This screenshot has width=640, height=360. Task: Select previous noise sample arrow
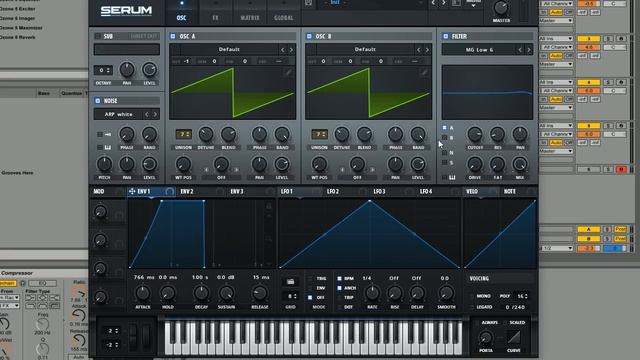(147, 115)
